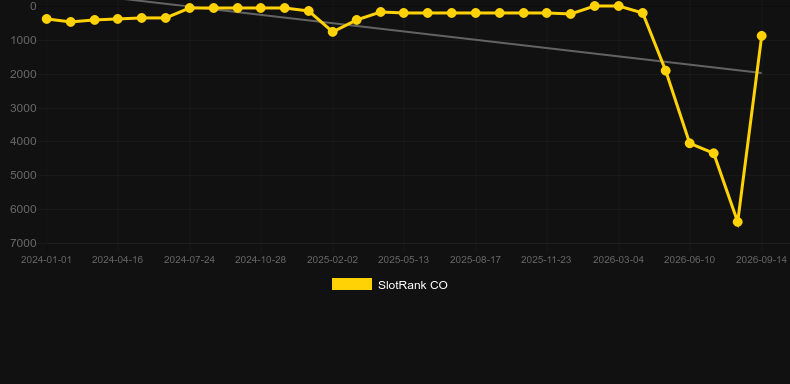
Task: Click the 2026-03-04 x-axis label
Action: coord(618,260)
